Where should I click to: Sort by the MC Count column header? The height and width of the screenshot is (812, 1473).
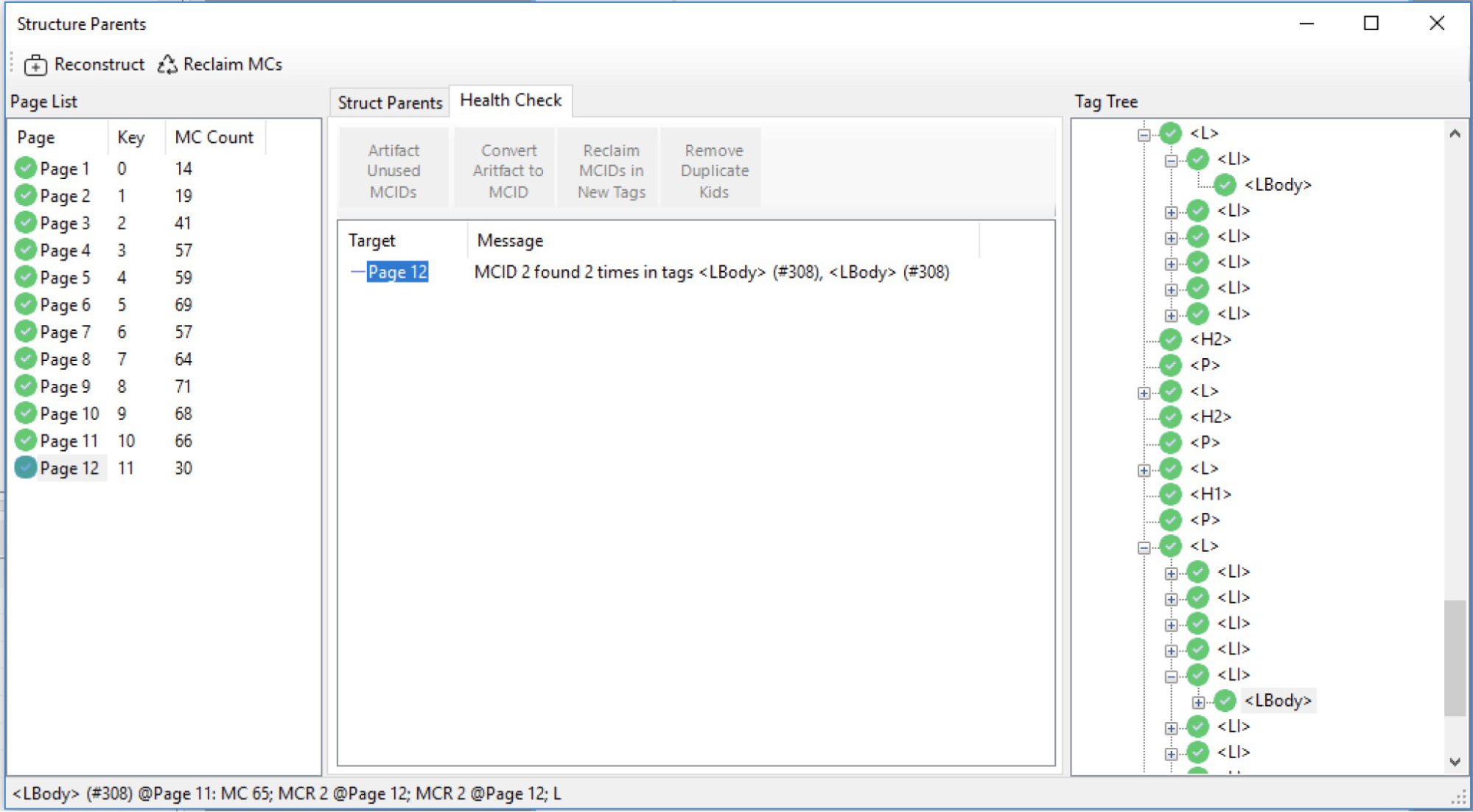pyautogui.click(x=214, y=137)
